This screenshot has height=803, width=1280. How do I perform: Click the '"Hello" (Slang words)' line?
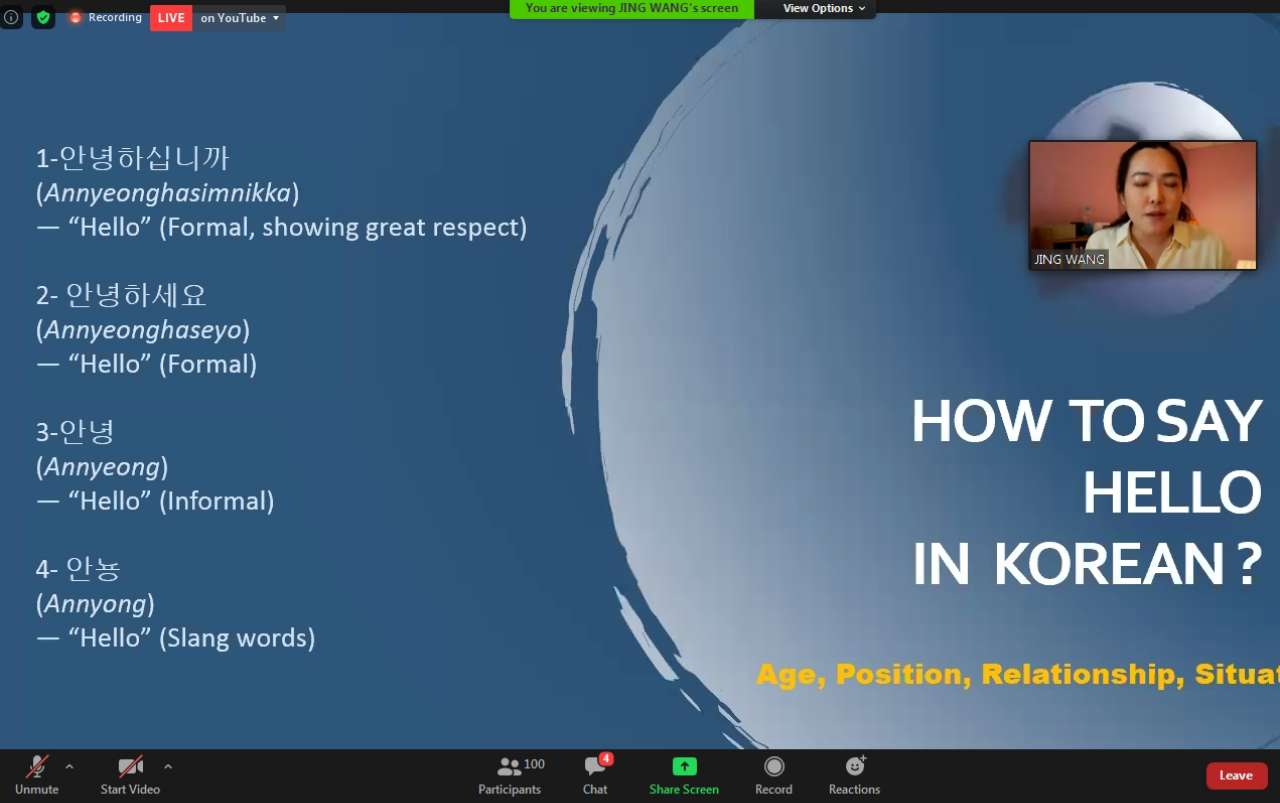pos(176,637)
